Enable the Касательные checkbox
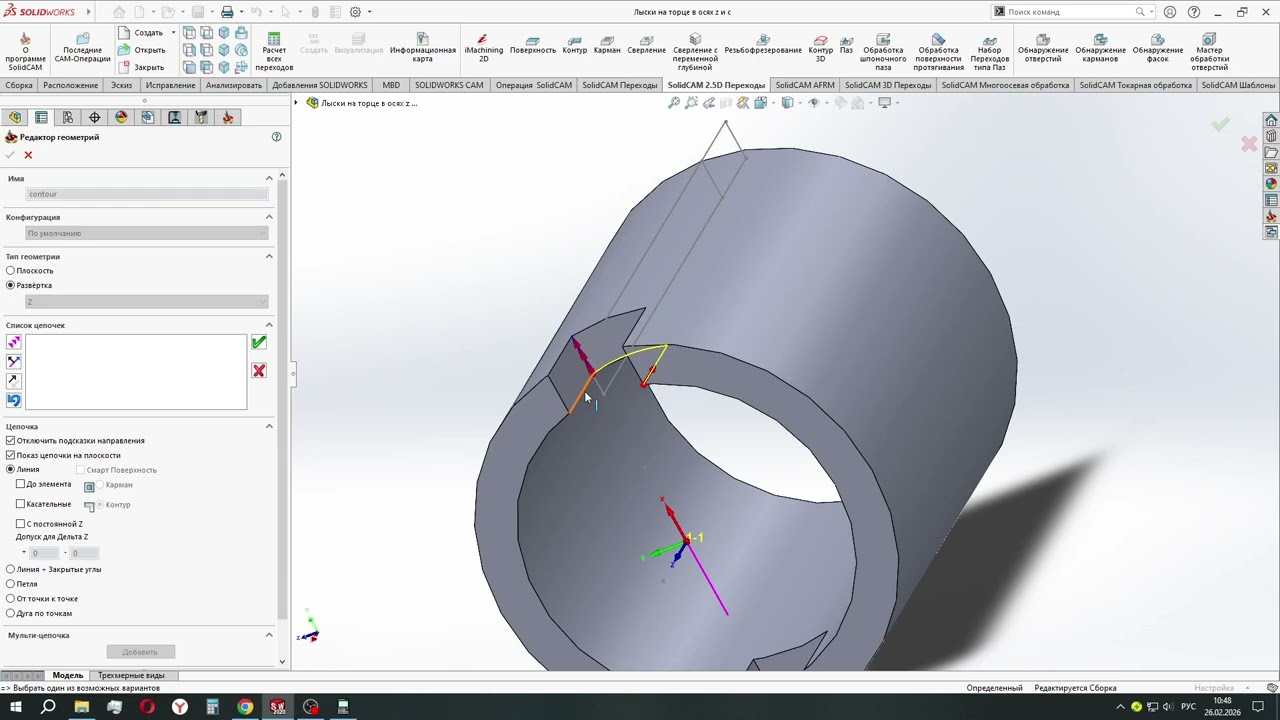 coord(21,504)
